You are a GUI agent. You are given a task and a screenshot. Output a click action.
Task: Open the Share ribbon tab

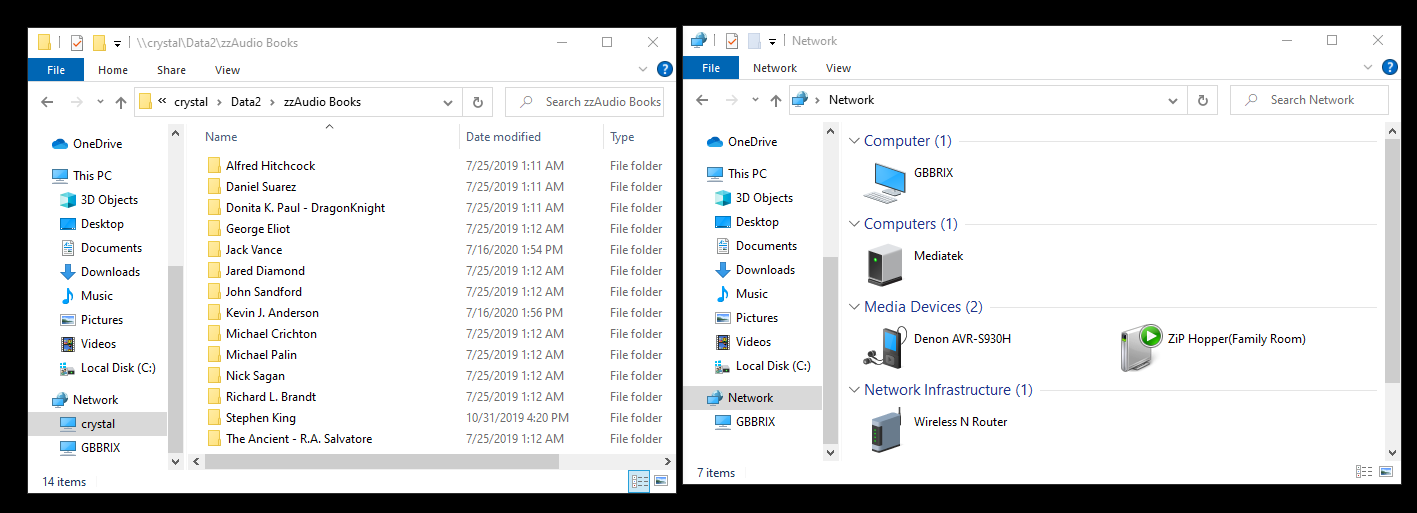coord(171,70)
